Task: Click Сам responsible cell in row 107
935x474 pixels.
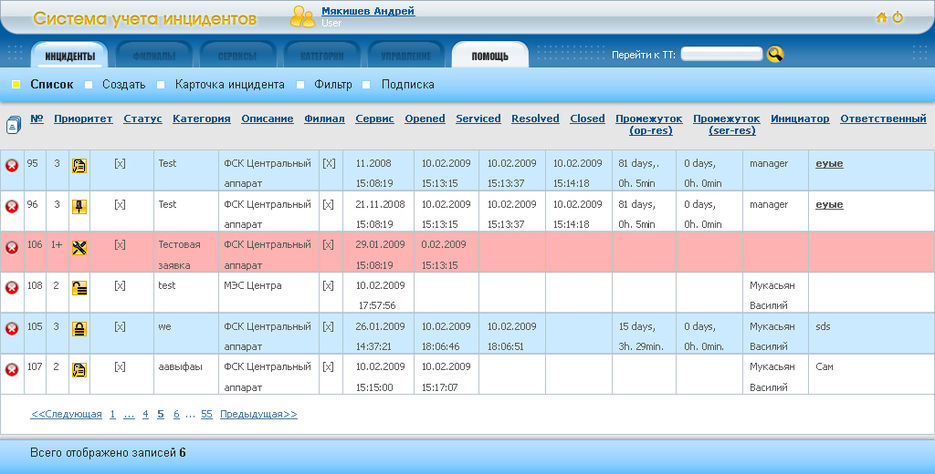Action: point(871,375)
